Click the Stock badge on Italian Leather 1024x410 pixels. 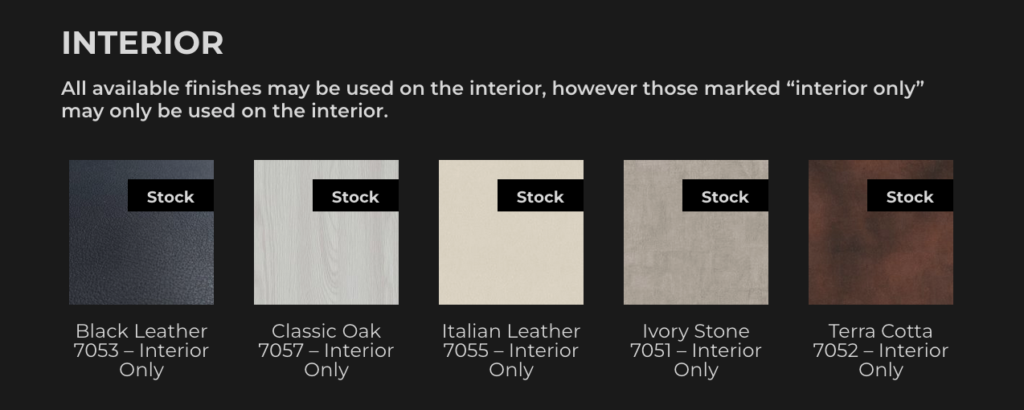(540, 197)
